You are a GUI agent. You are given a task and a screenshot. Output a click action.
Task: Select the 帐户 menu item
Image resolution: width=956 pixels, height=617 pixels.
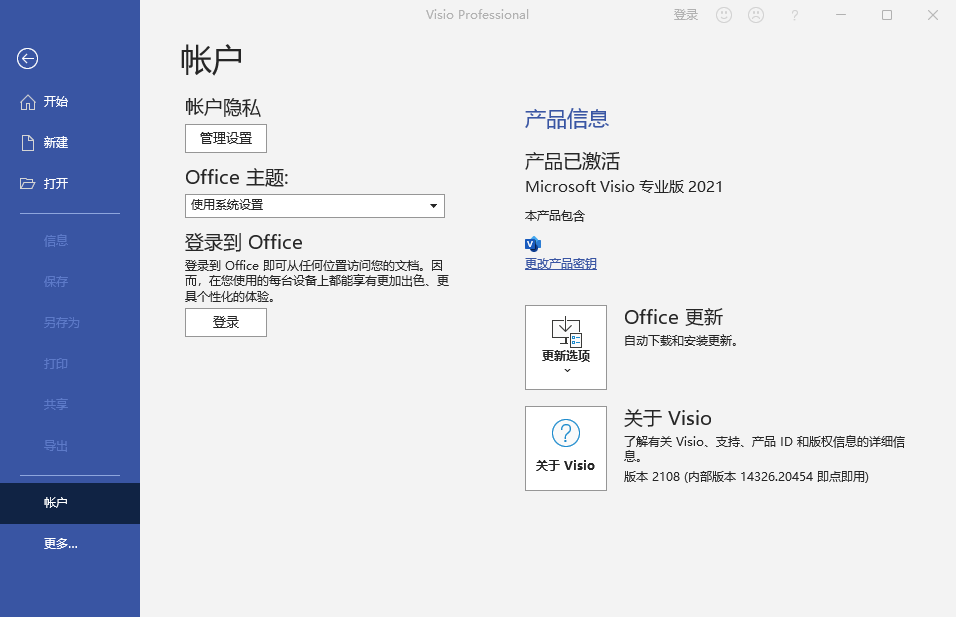coord(70,503)
